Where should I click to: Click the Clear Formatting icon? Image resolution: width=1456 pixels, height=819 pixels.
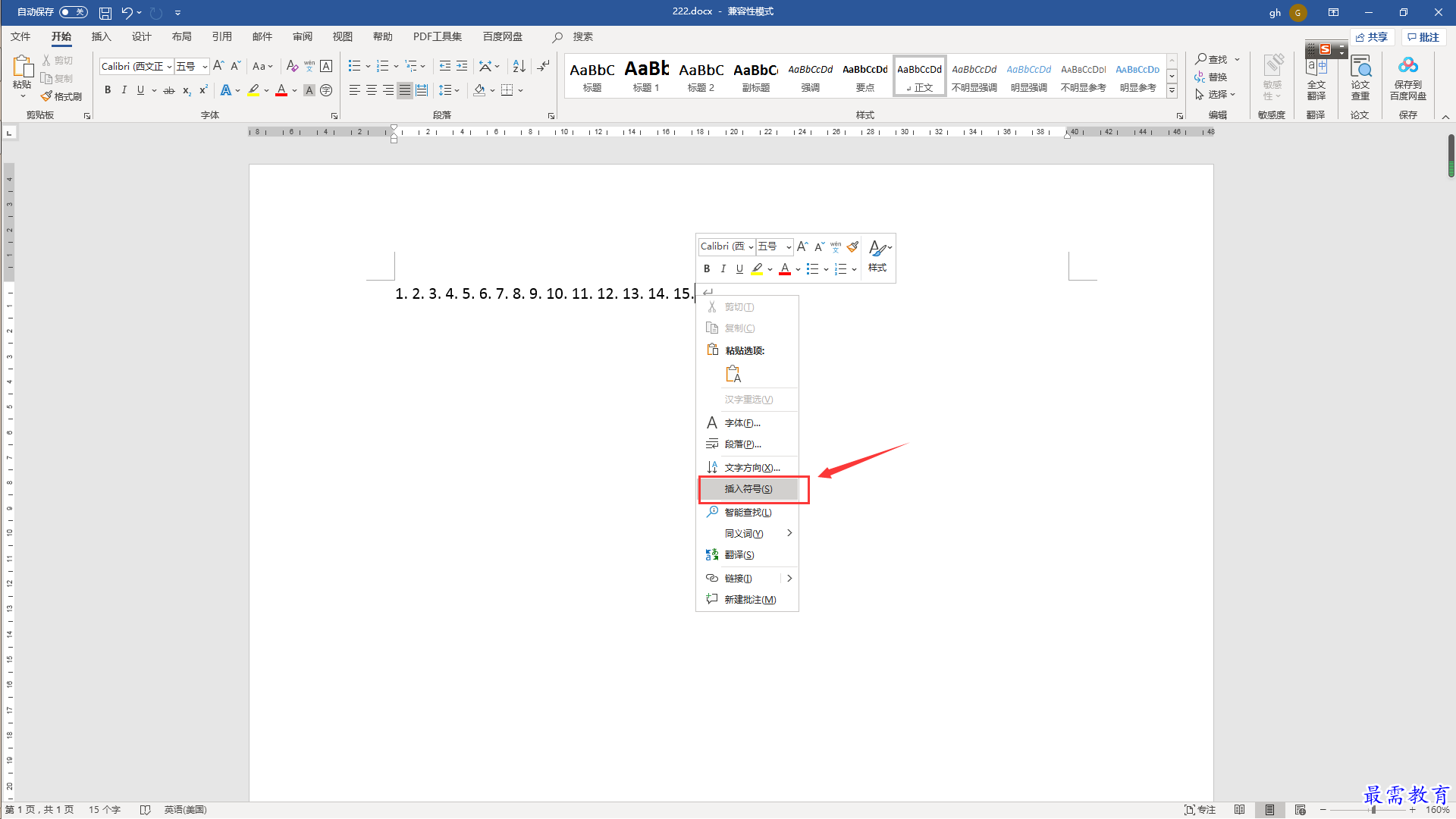[292, 67]
